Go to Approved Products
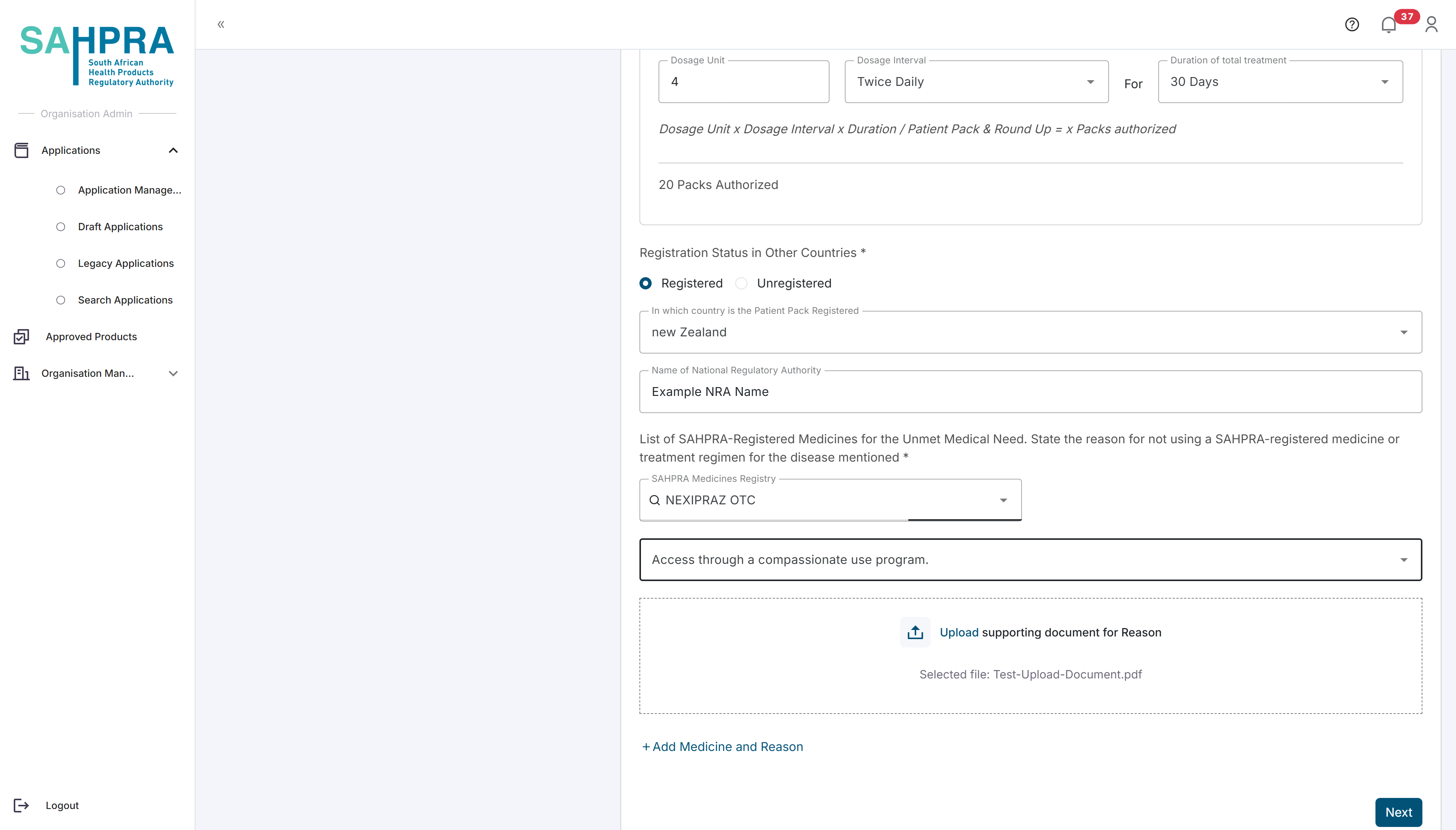Viewport: 1456px width, 830px height. (x=91, y=337)
